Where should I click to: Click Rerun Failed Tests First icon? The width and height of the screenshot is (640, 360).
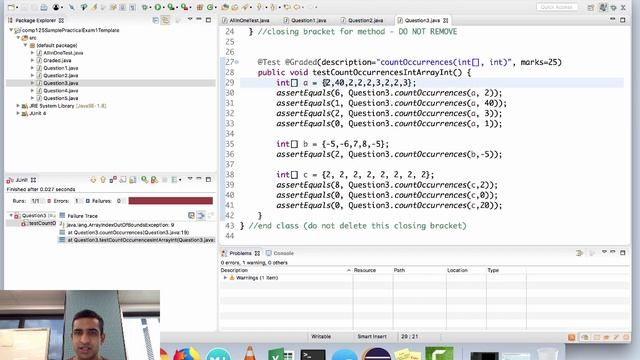[154, 180]
